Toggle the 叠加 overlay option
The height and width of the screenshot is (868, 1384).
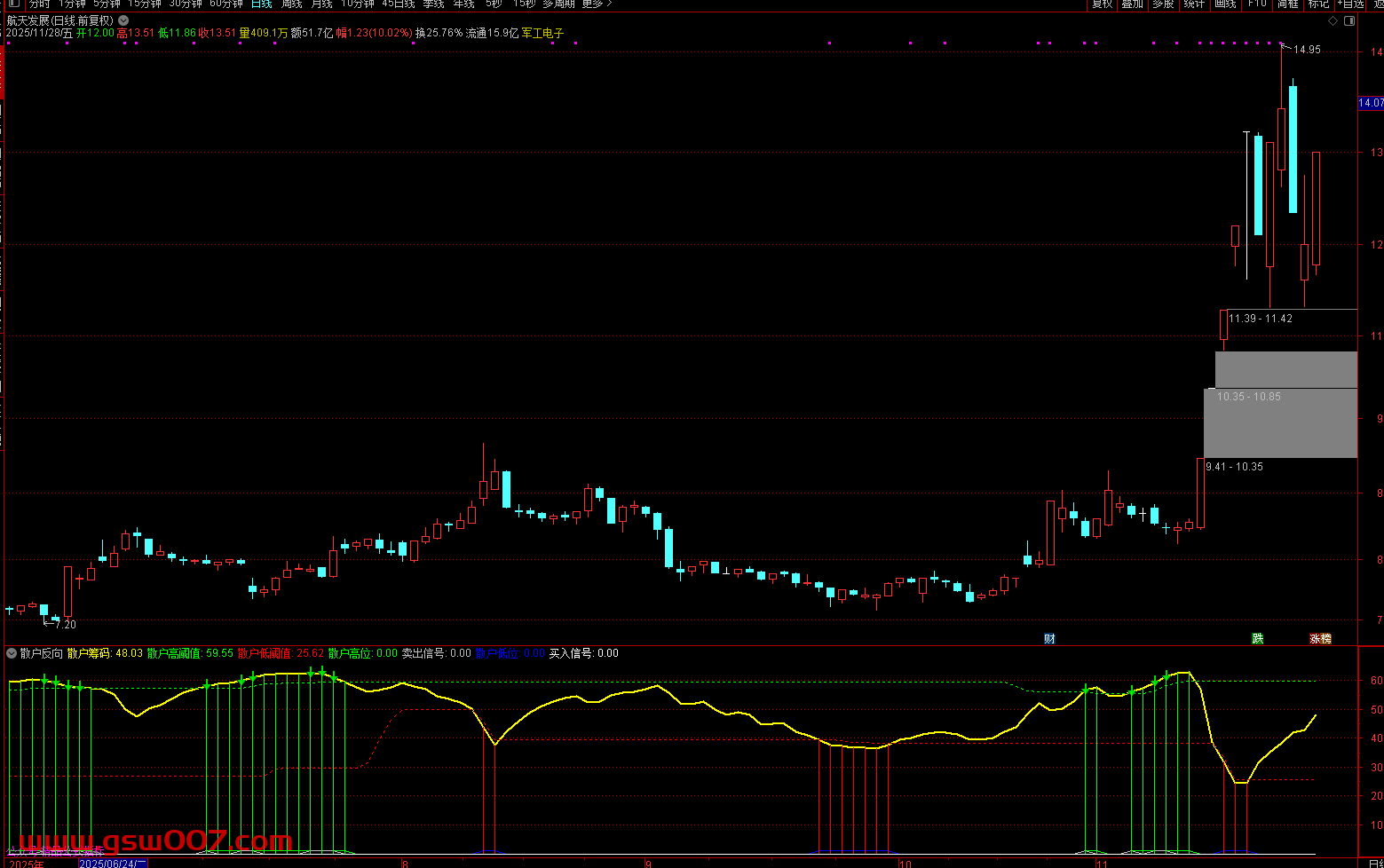pyautogui.click(x=1132, y=4)
